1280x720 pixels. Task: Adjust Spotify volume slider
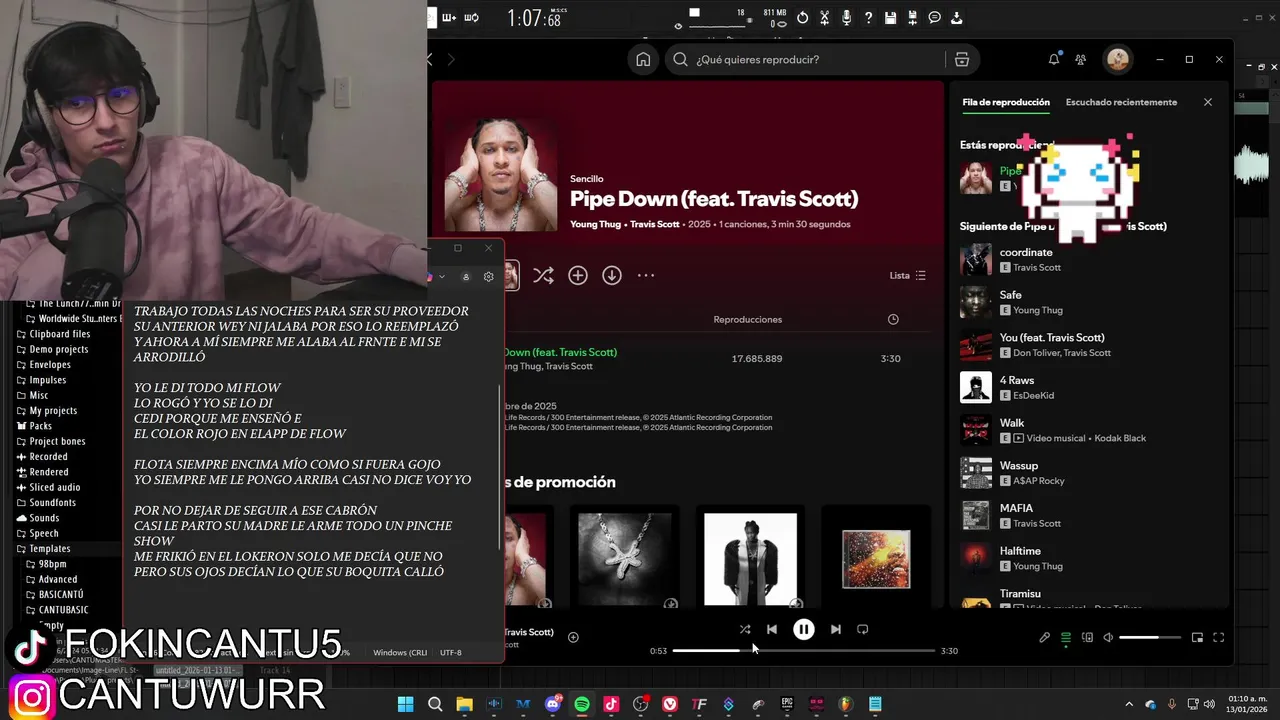tap(1150, 637)
